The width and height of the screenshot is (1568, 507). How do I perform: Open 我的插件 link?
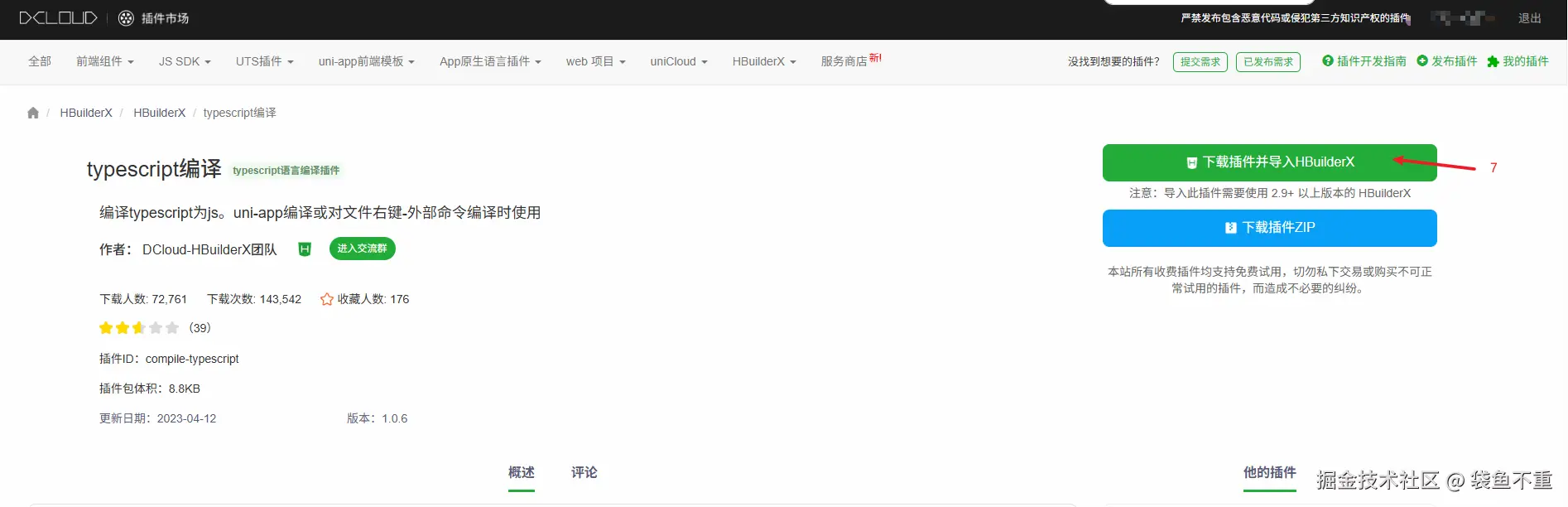(x=1517, y=61)
